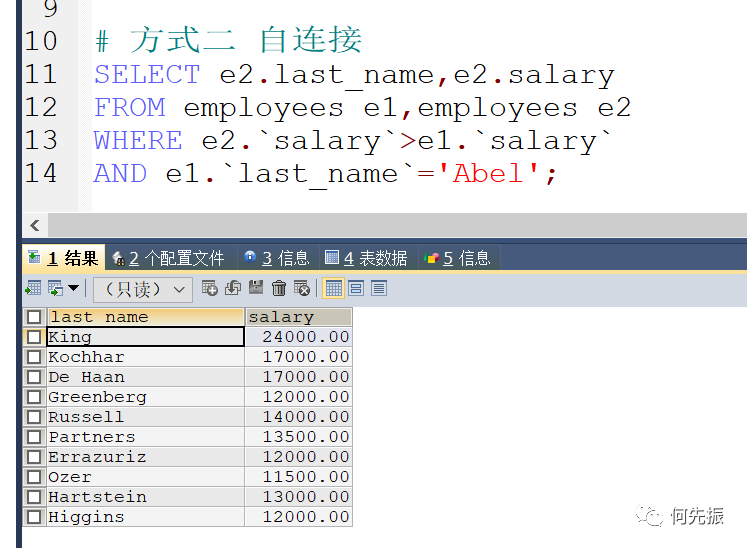This screenshot has width=747, height=548.
Task: Check the Ozer row checkbox
Action: [34, 477]
